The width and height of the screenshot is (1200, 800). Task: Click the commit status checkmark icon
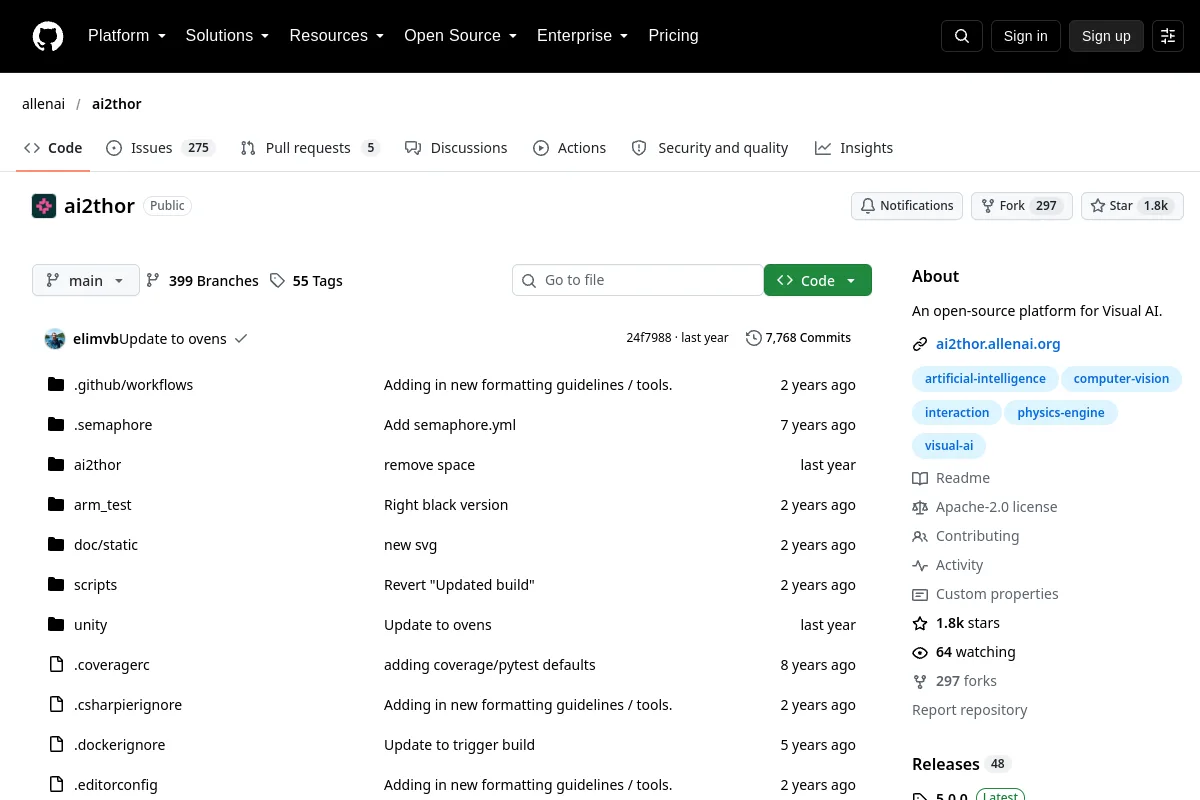point(241,338)
